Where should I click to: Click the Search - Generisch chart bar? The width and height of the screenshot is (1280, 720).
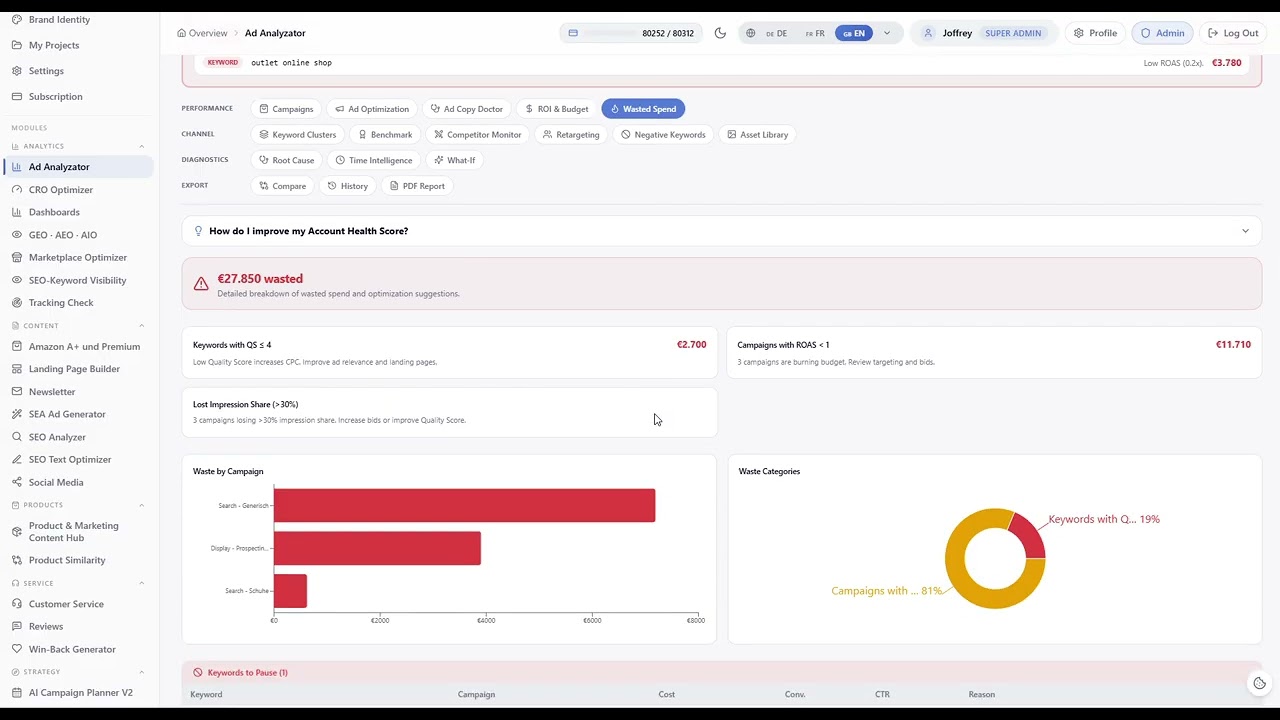(x=464, y=505)
